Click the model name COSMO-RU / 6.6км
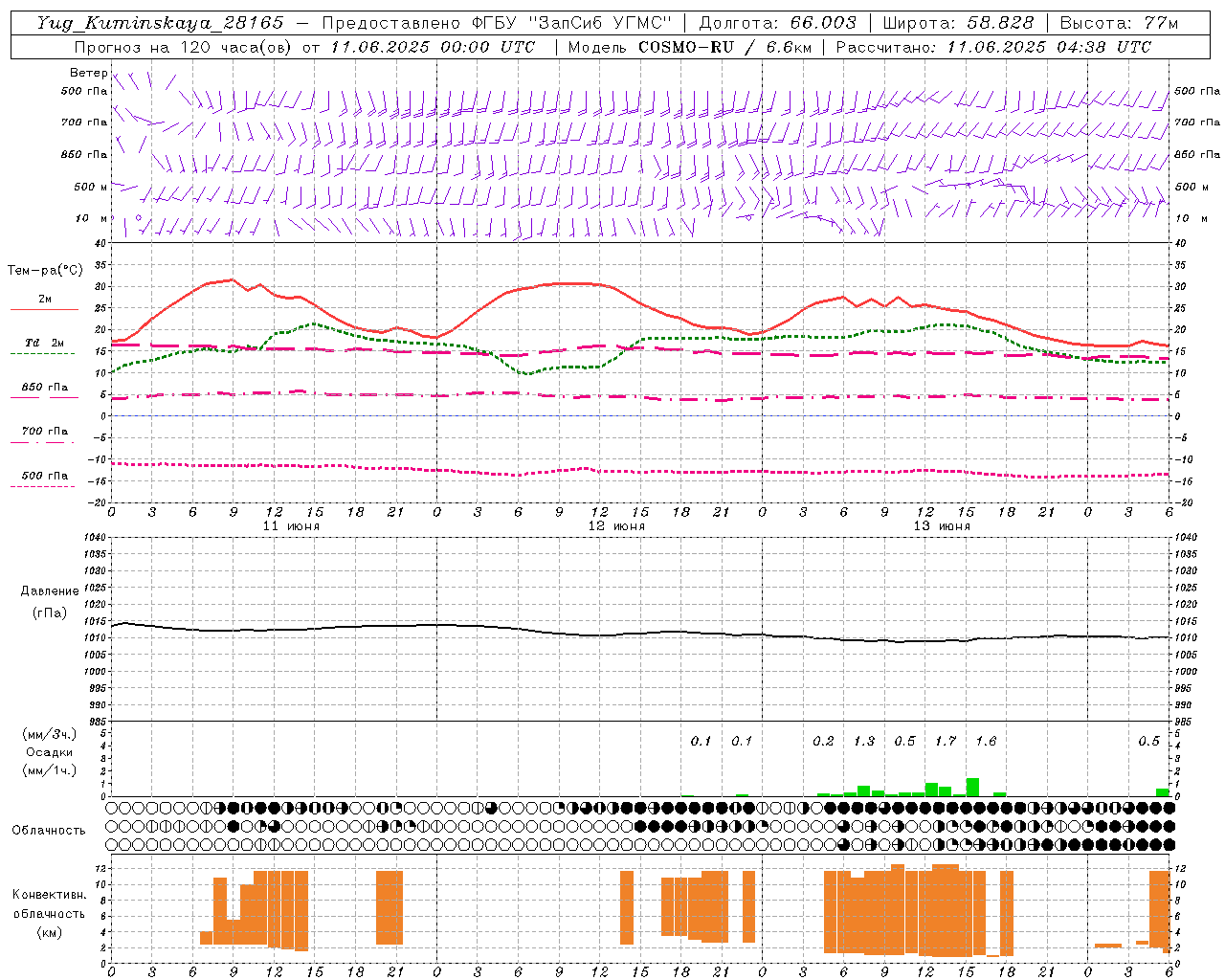The width and height of the screenshot is (1225, 980). tap(726, 47)
